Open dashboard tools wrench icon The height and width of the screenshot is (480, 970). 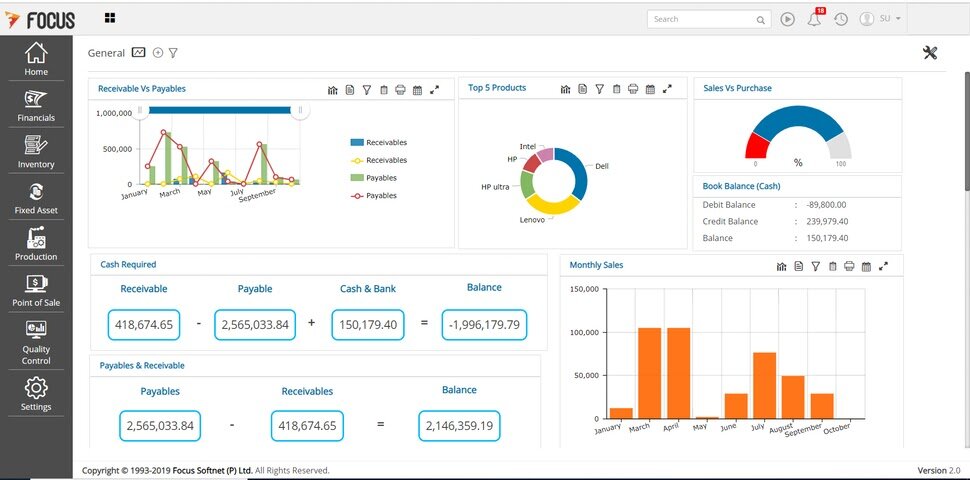[930, 53]
